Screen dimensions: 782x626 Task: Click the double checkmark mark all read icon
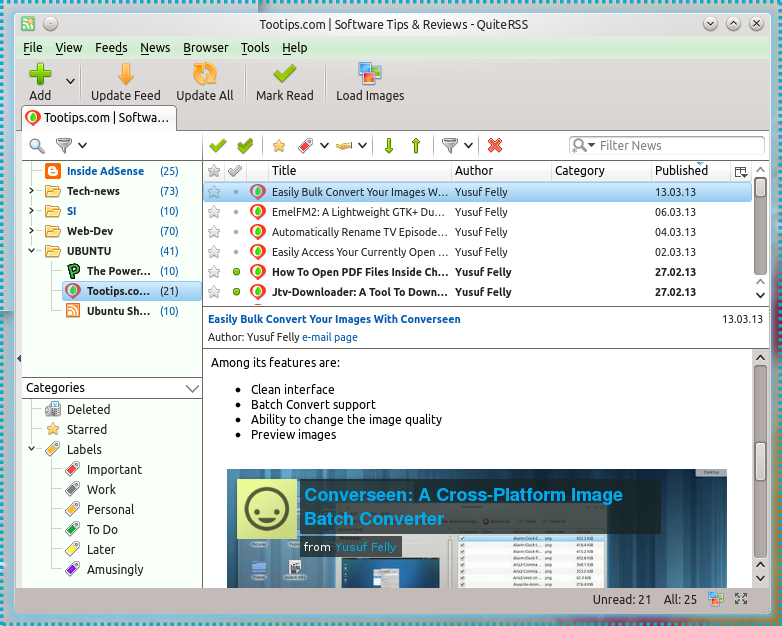(x=245, y=146)
